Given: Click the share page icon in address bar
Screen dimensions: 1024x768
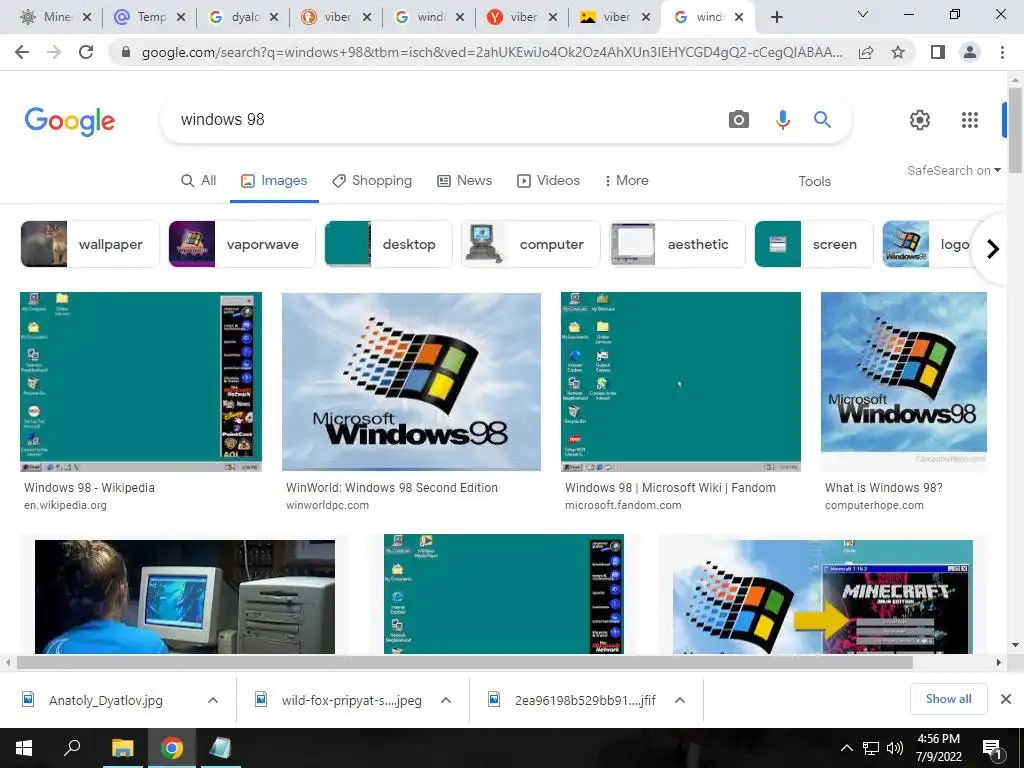Looking at the screenshot, I should [866, 52].
